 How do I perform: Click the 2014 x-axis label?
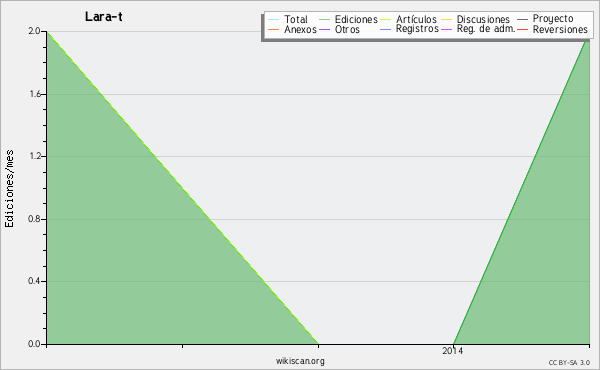tap(453, 351)
